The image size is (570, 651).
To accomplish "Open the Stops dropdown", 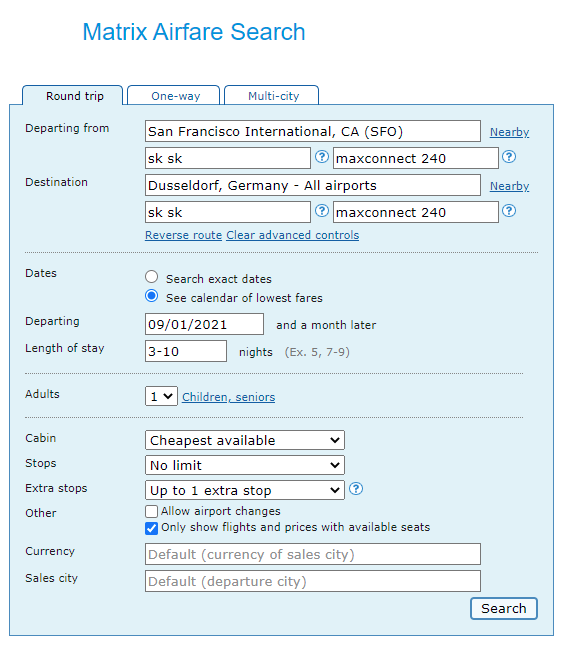I will click(x=245, y=465).
